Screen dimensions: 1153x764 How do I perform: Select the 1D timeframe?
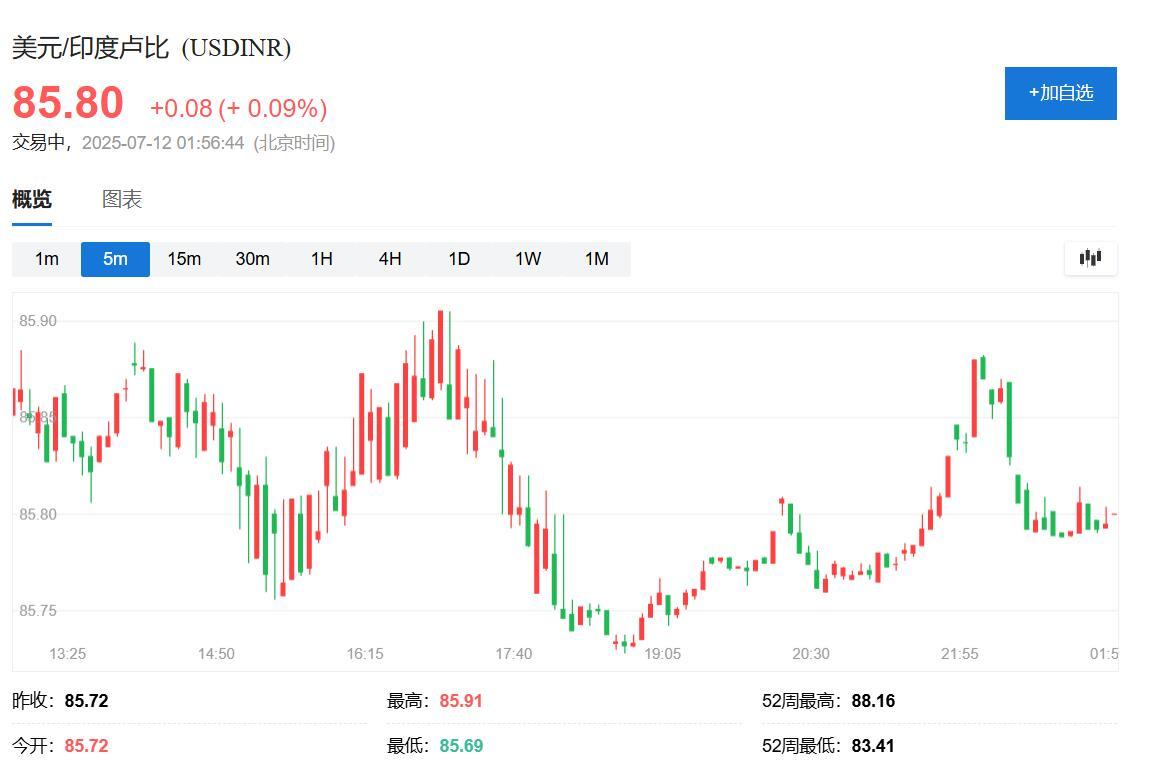point(459,259)
